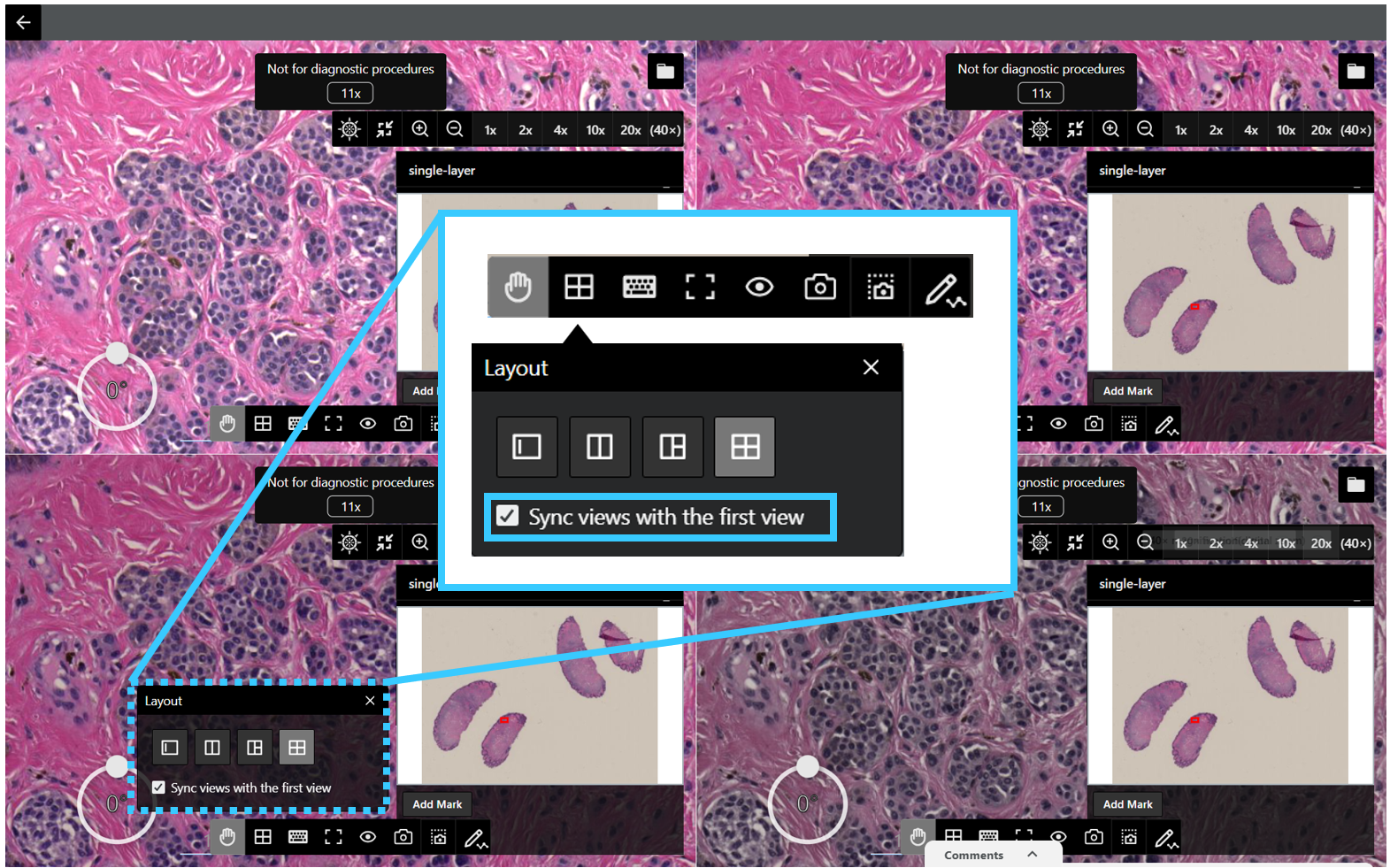Zoom out on the upper-right view

(x=1145, y=129)
